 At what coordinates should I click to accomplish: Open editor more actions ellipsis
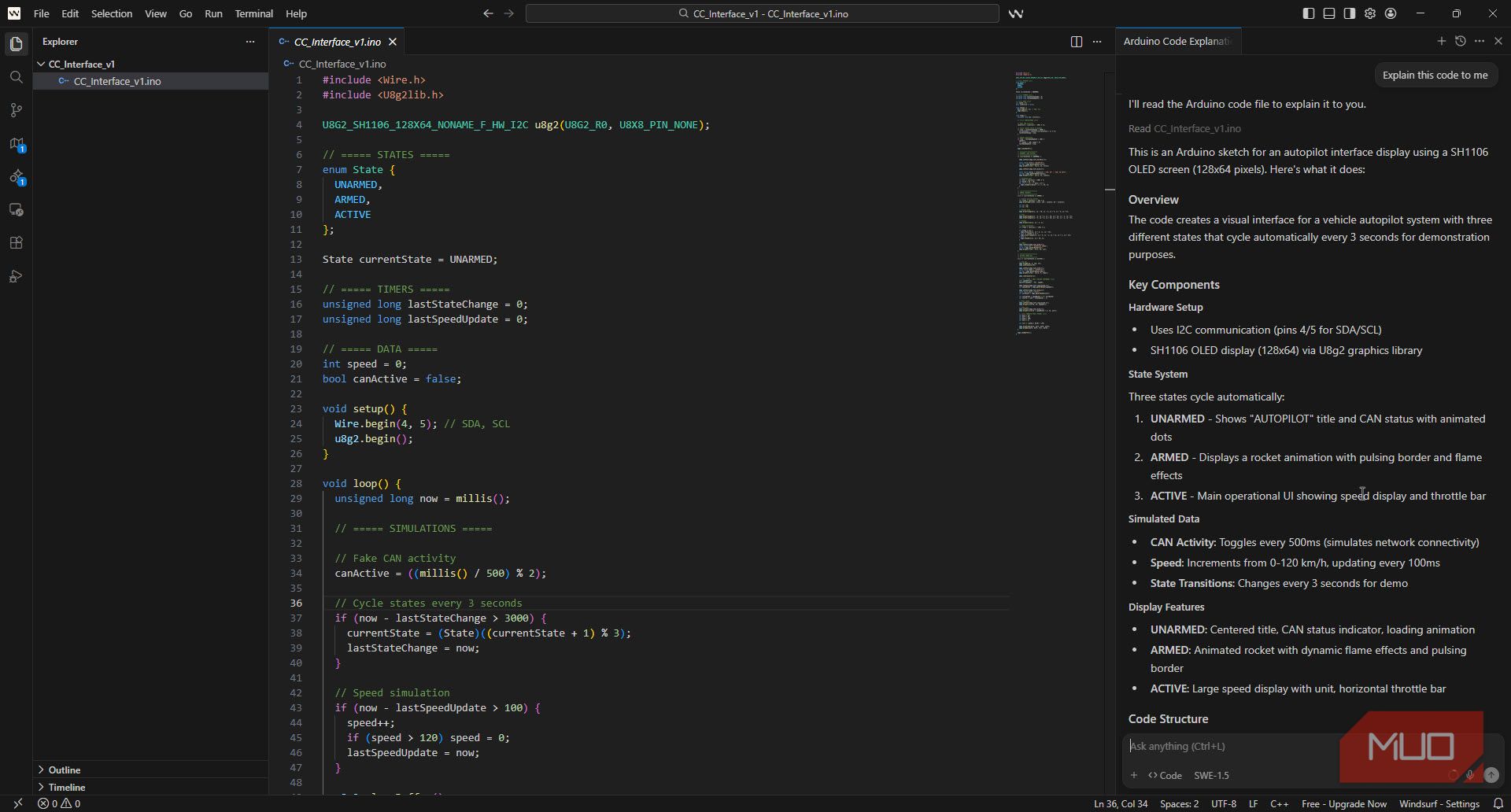click(x=1097, y=42)
